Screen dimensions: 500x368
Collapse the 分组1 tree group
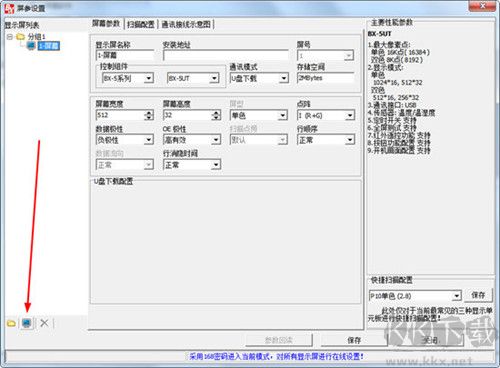[x=10, y=36]
